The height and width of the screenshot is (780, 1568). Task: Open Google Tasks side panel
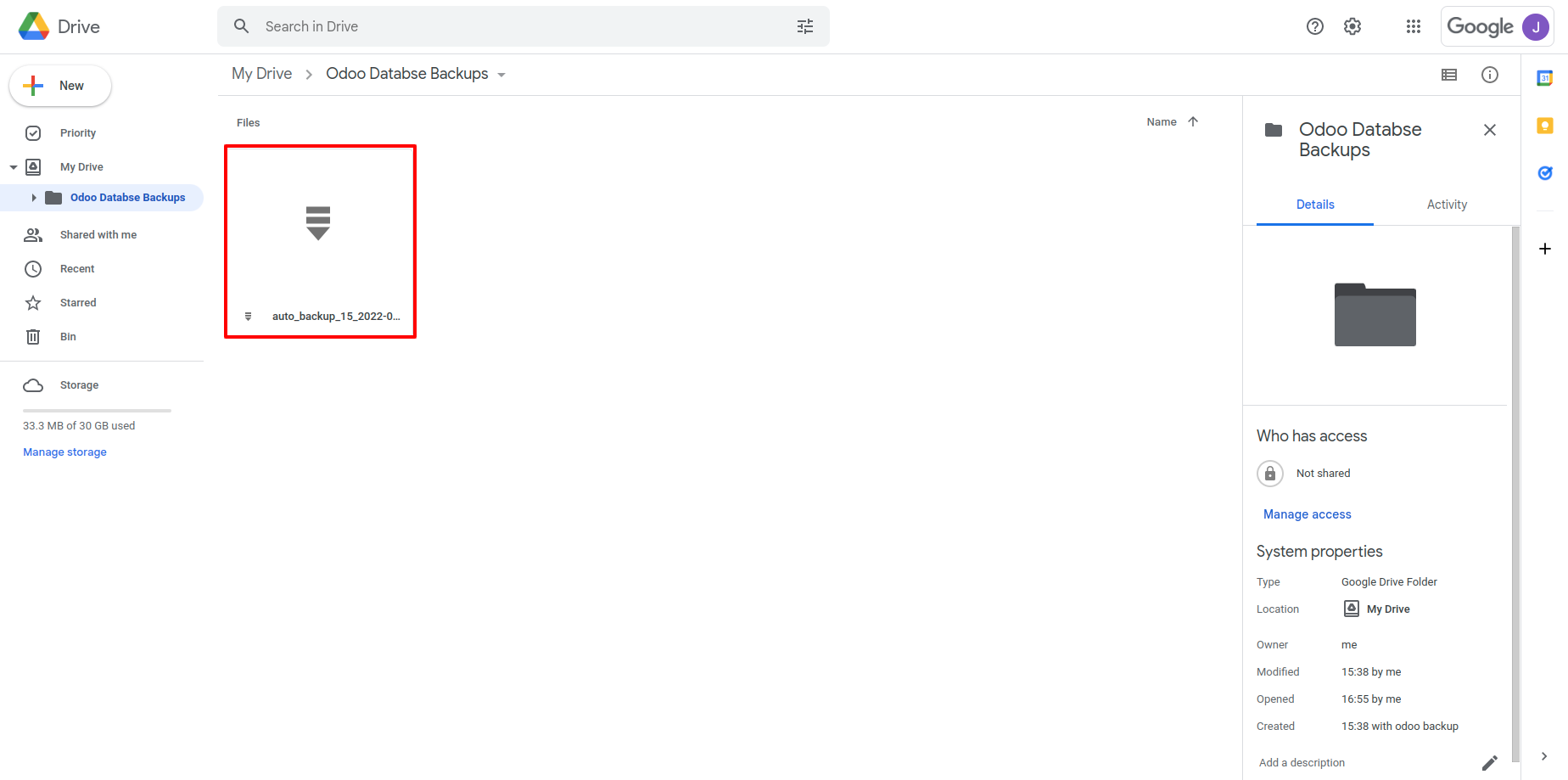1545,173
